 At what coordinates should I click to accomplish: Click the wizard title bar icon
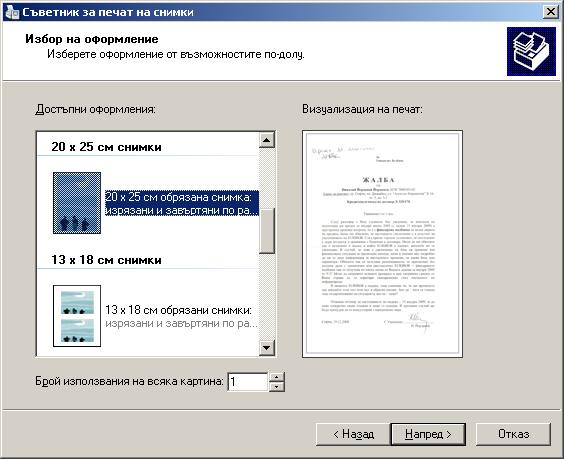(12, 12)
